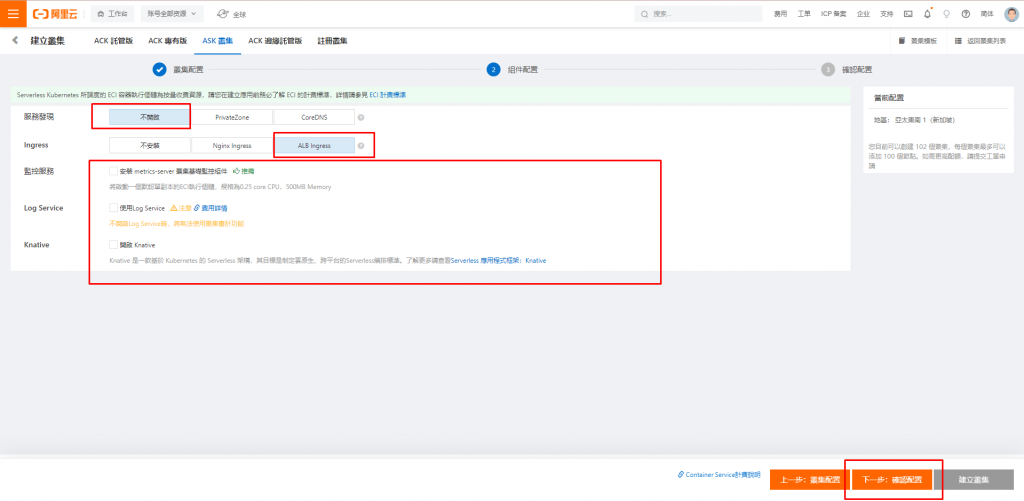1024x501 pixels.
Task: Open Container Service計費說明 link
Action: coord(719,475)
